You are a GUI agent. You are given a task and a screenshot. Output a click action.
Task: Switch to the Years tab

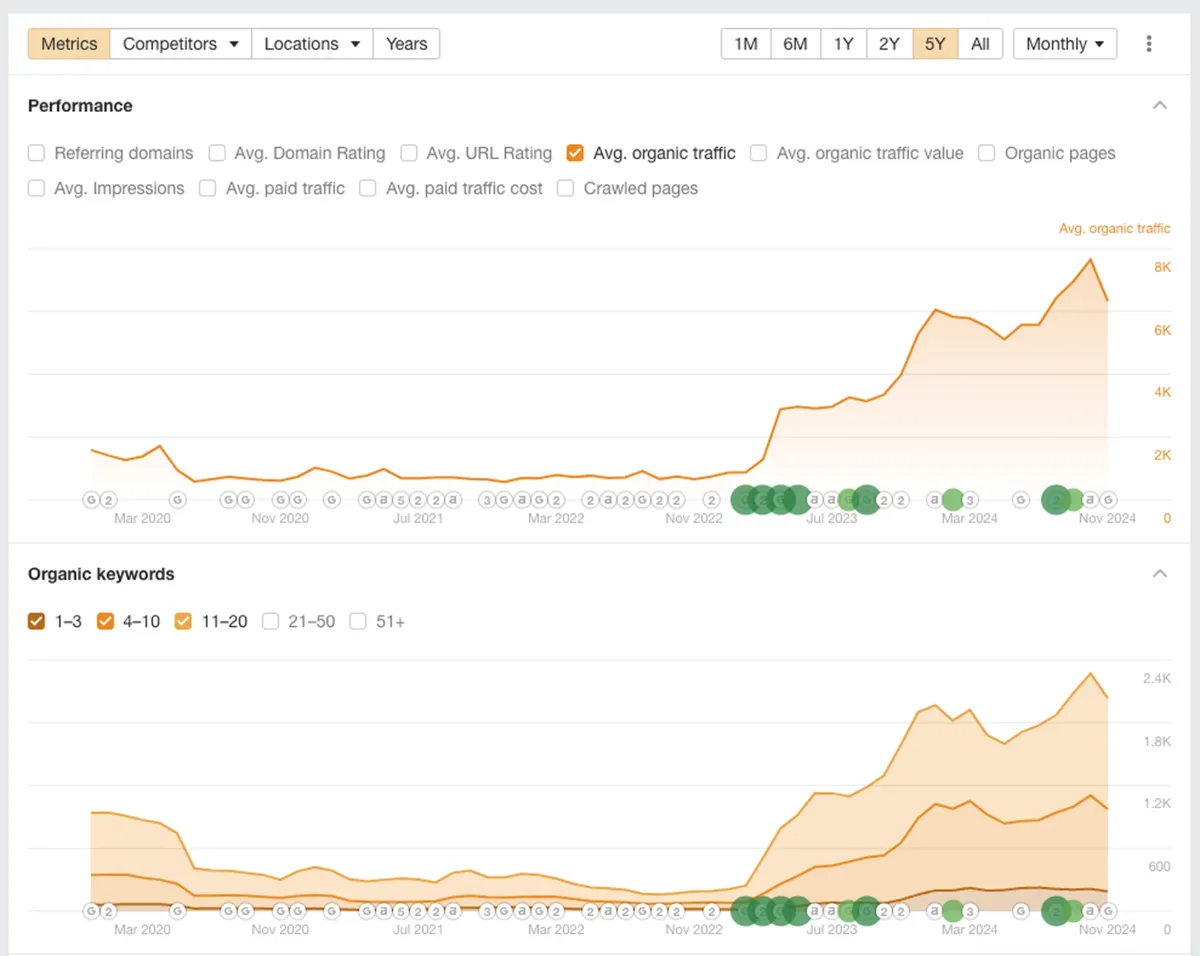coord(406,44)
